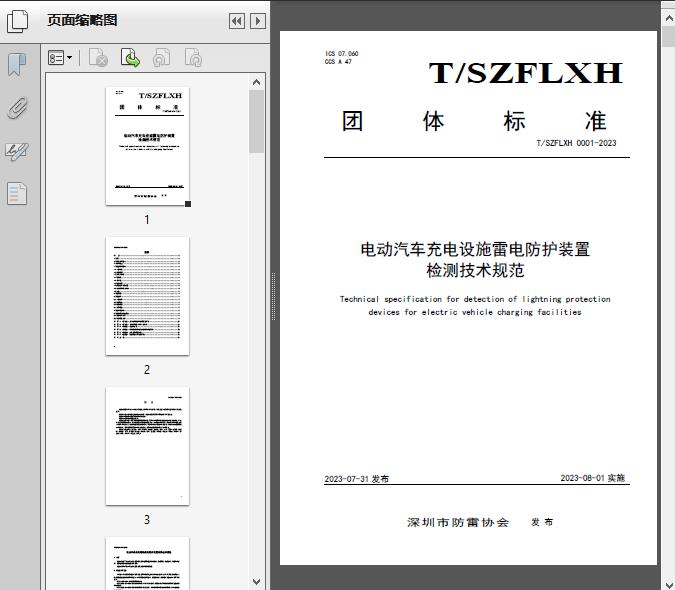This screenshot has height=590, width=675.
Task: Click the 深圳市防雷协会 publisher text
Action: point(458,522)
